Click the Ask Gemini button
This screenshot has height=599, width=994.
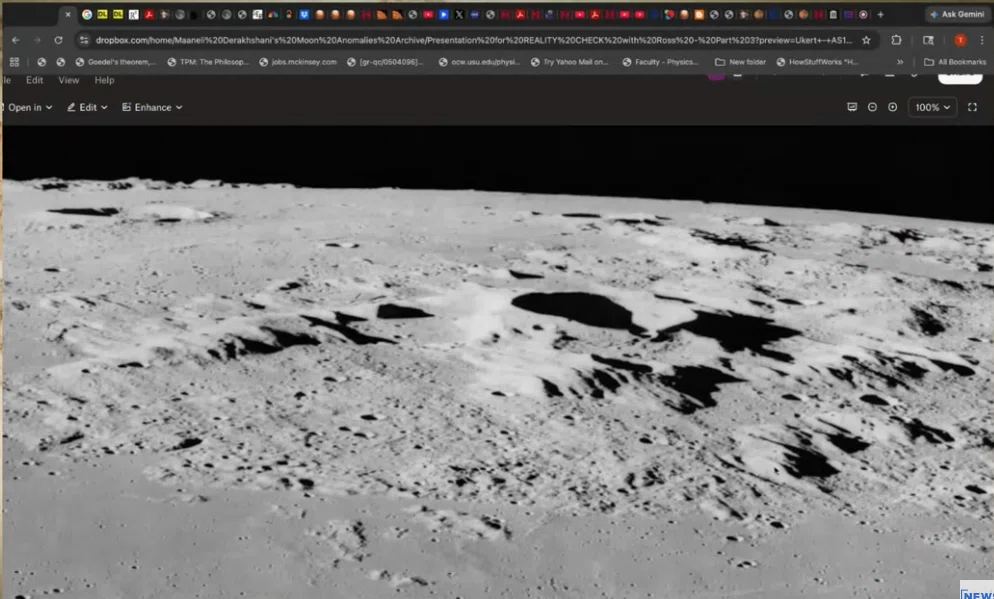point(957,15)
